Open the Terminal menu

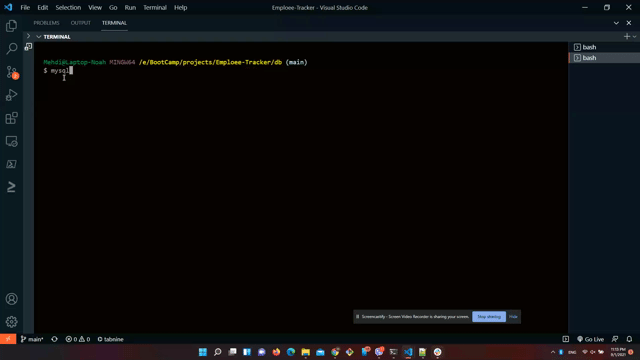[155, 7]
